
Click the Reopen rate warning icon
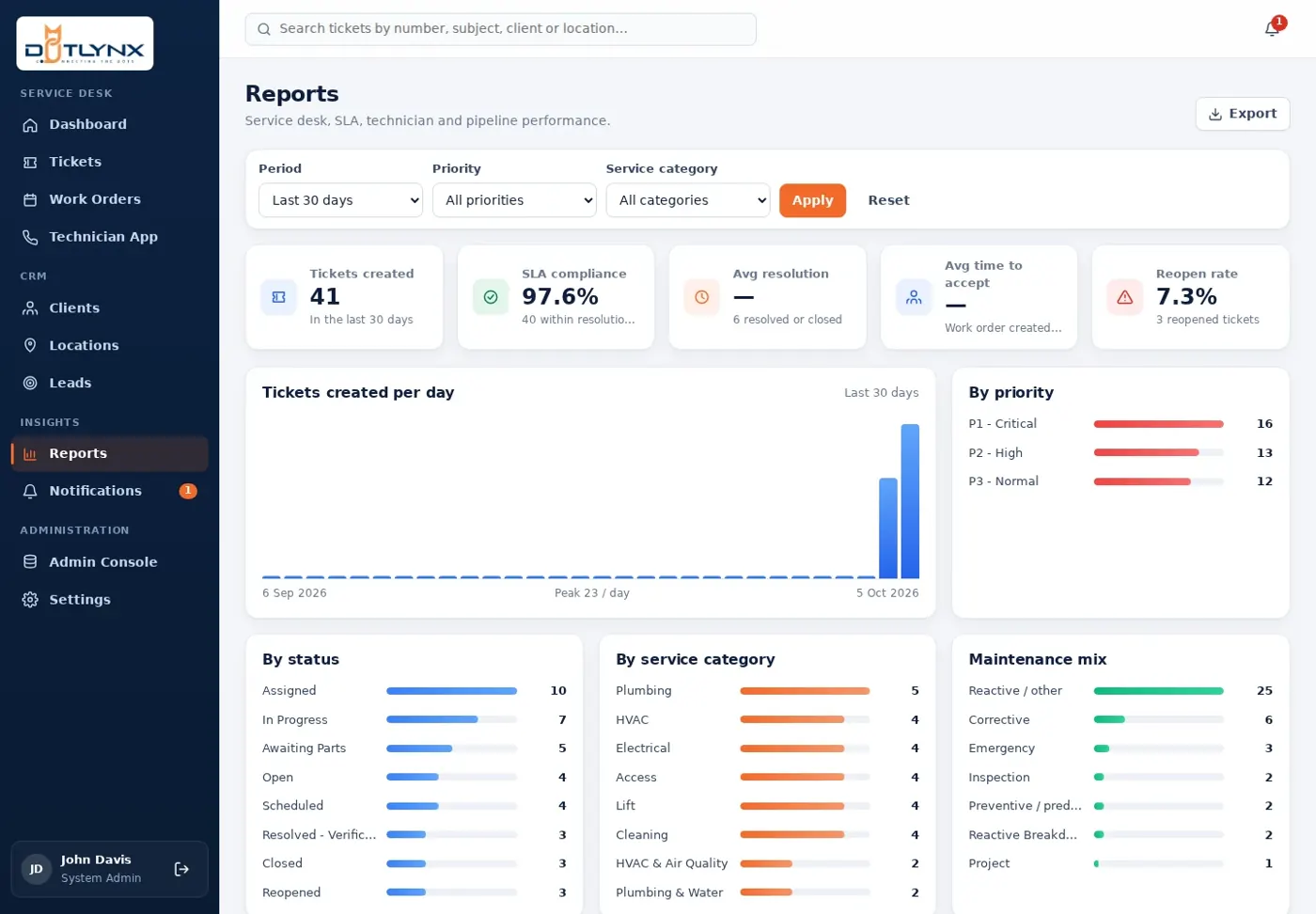[1125, 297]
